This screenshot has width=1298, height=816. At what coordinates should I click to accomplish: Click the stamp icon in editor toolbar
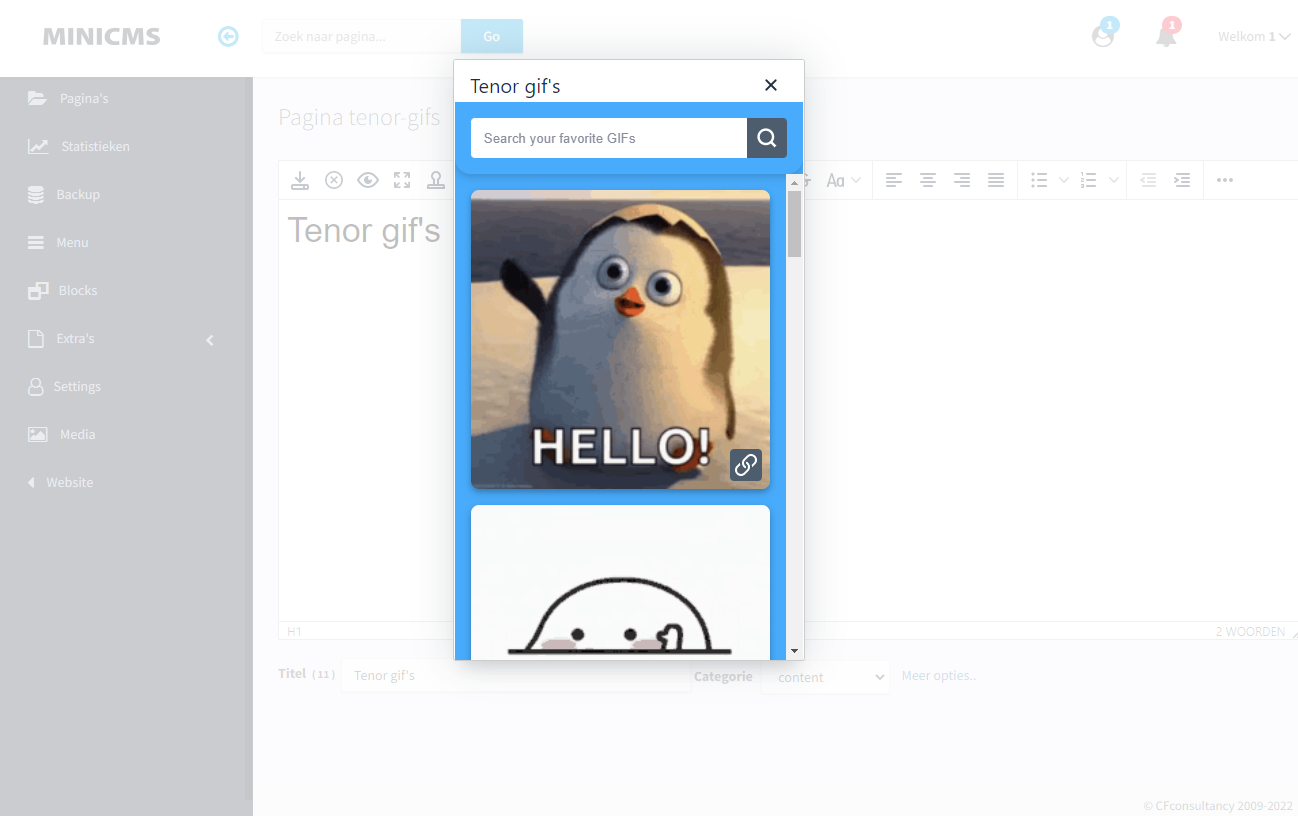[436, 180]
